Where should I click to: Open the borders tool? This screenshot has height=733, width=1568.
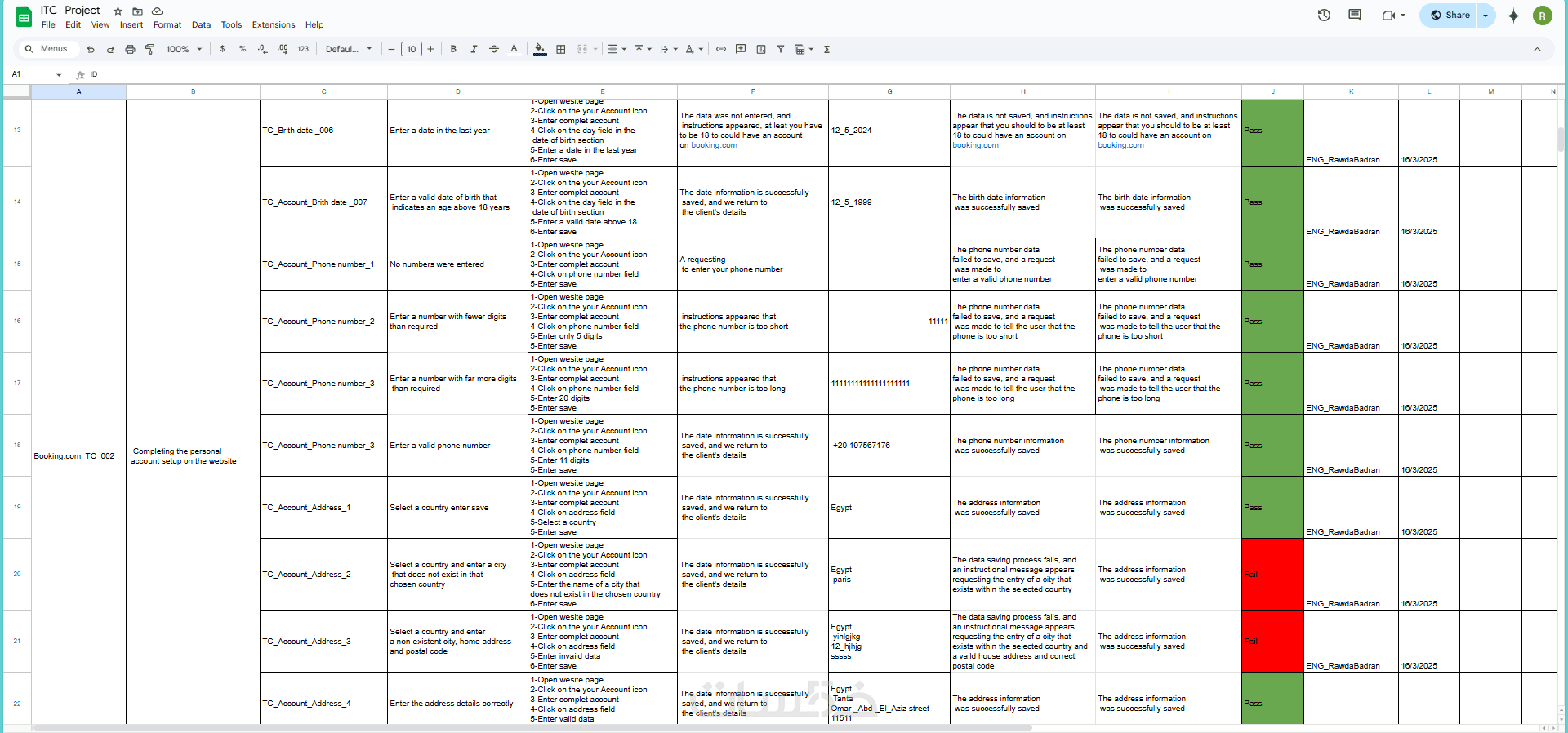tap(561, 50)
